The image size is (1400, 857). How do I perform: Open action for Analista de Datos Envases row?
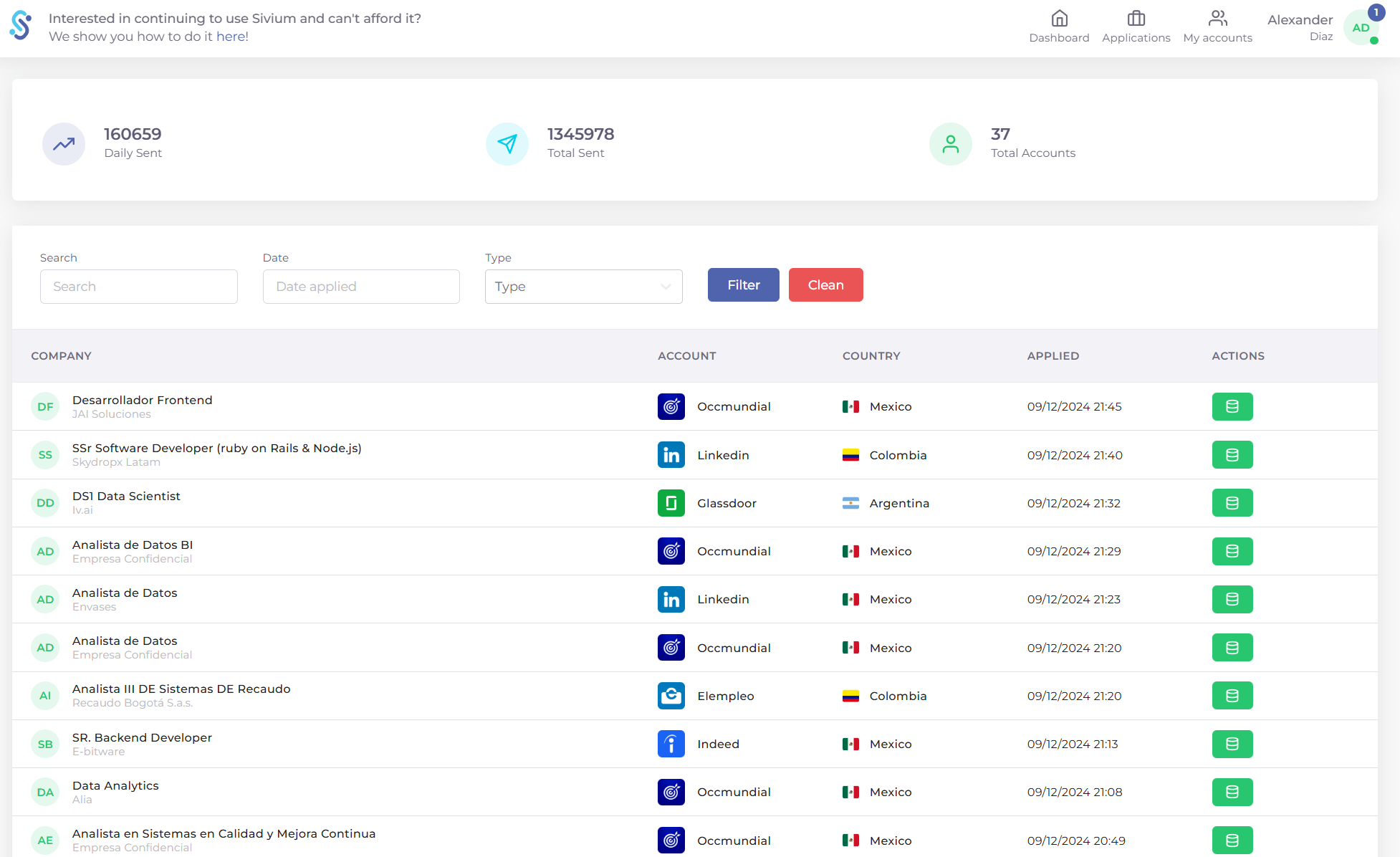(x=1232, y=599)
